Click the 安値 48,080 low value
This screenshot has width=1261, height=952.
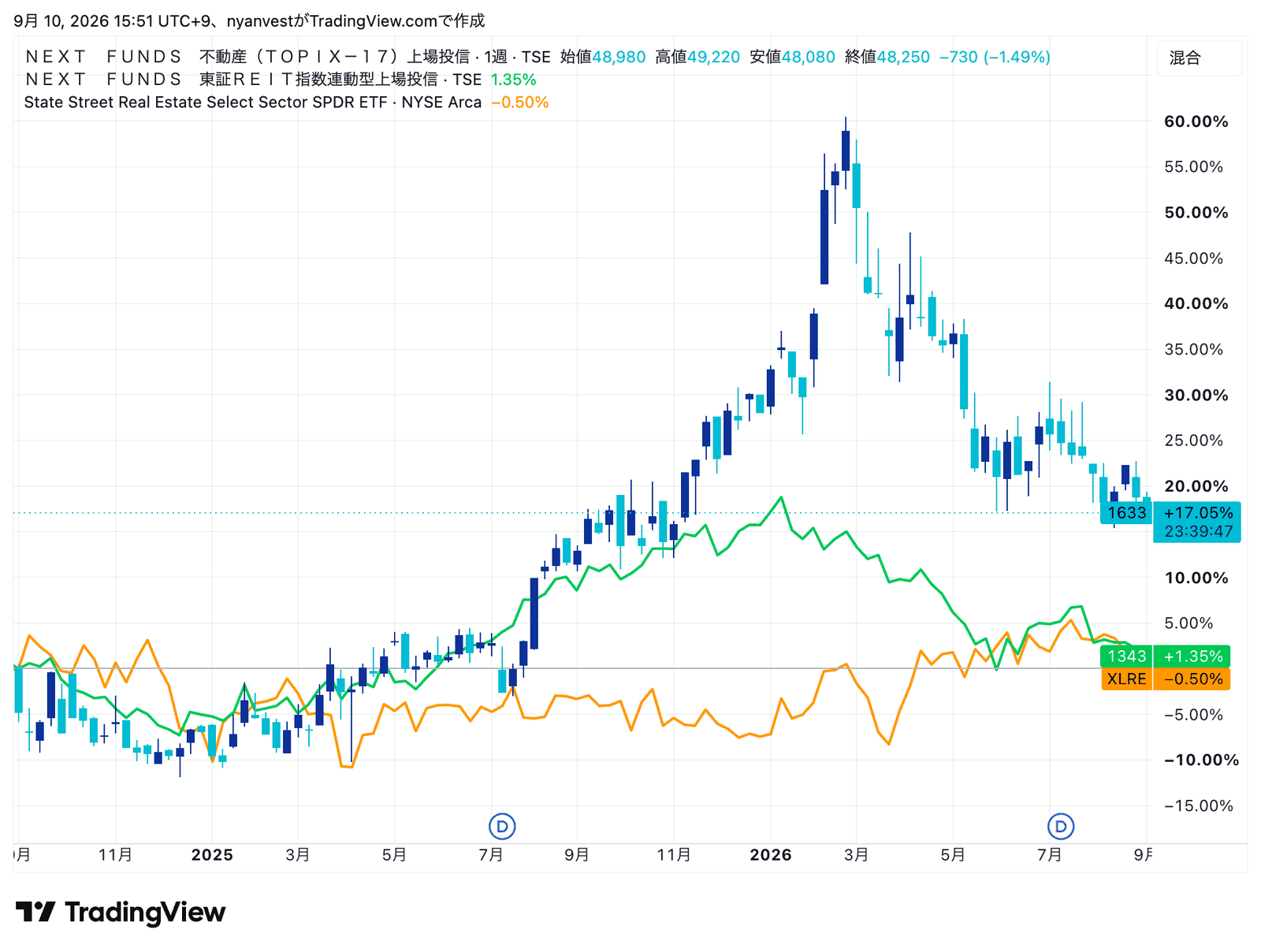792,57
